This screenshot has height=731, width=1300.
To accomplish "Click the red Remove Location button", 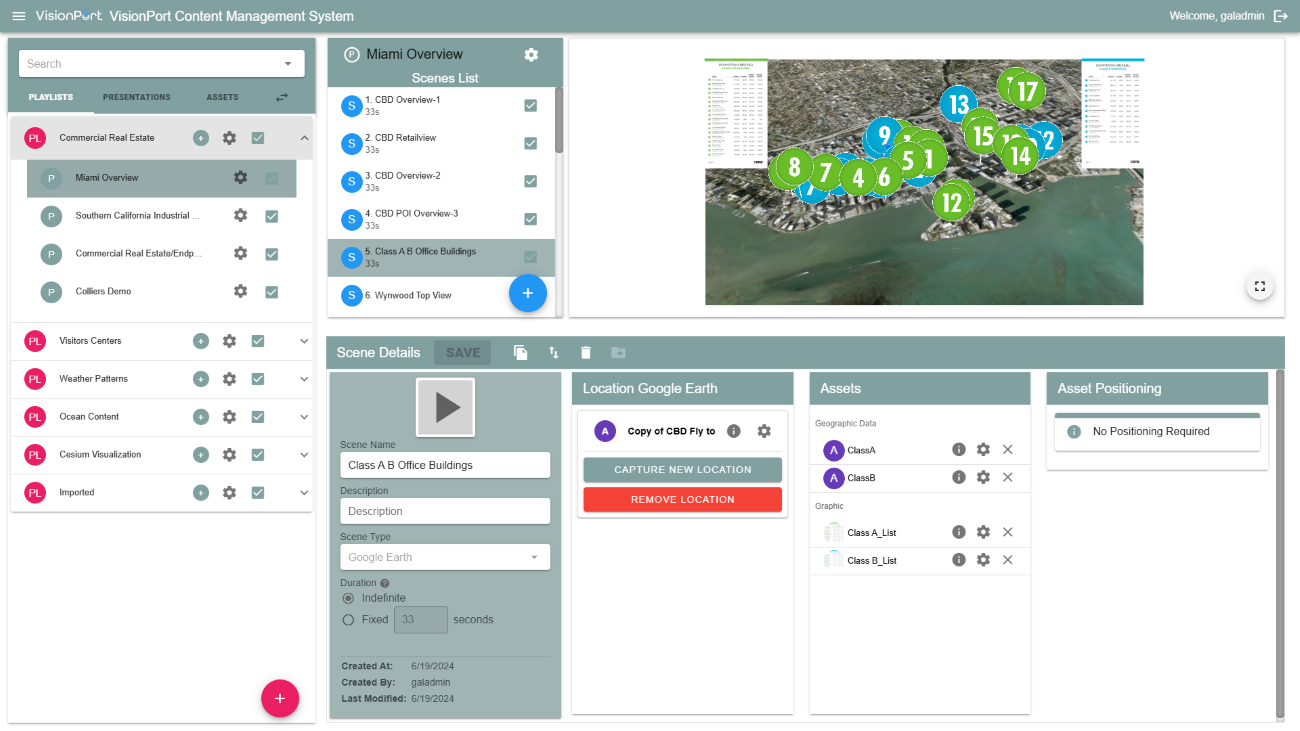I will [x=682, y=500].
